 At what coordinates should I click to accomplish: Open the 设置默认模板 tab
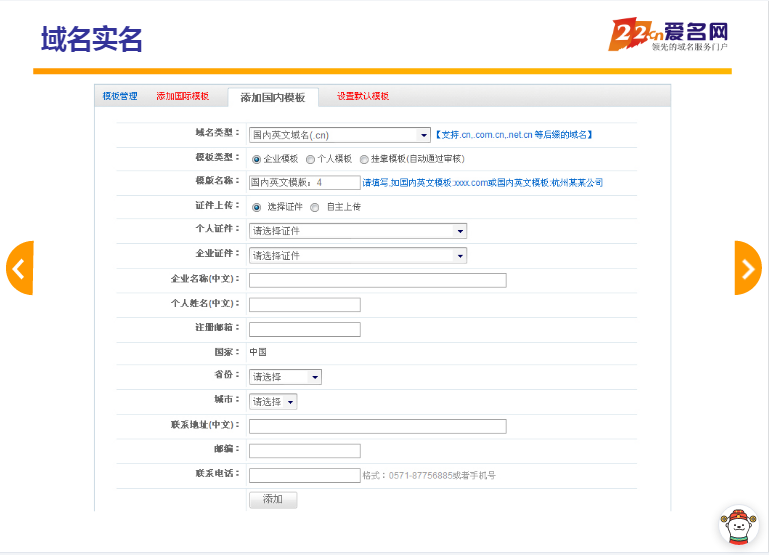362,96
